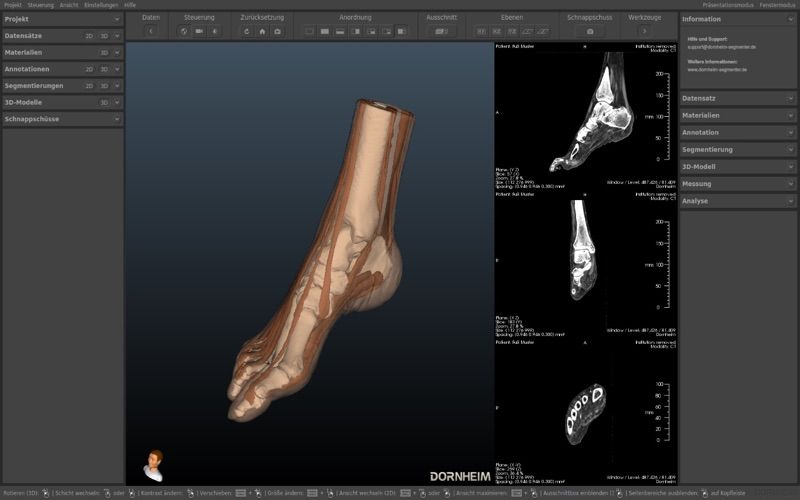The image size is (800, 500).
Task: Select the horizontal split layout under Anordnung
Action: 340,31
